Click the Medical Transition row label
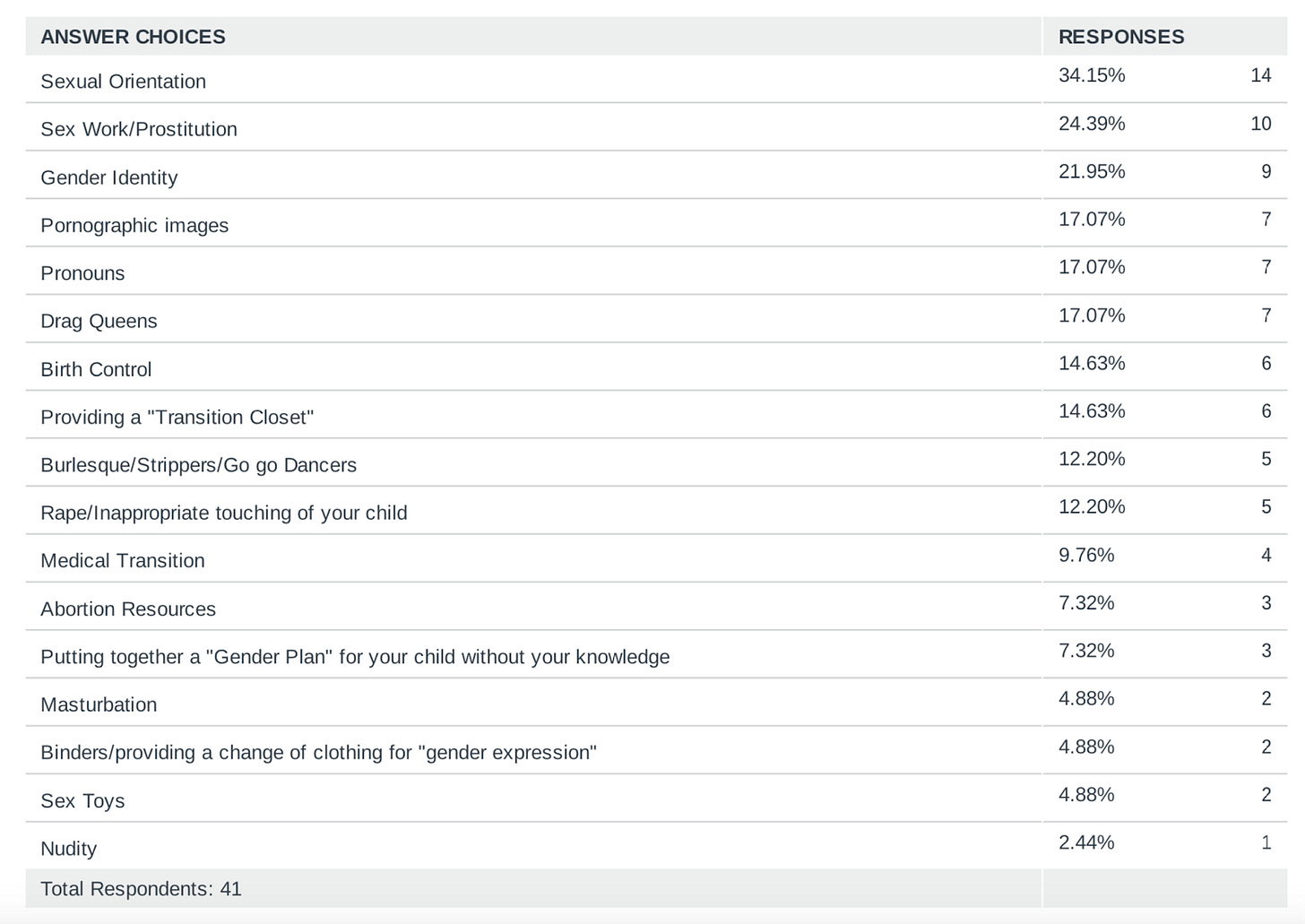1305x924 pixels. [123, 561]
